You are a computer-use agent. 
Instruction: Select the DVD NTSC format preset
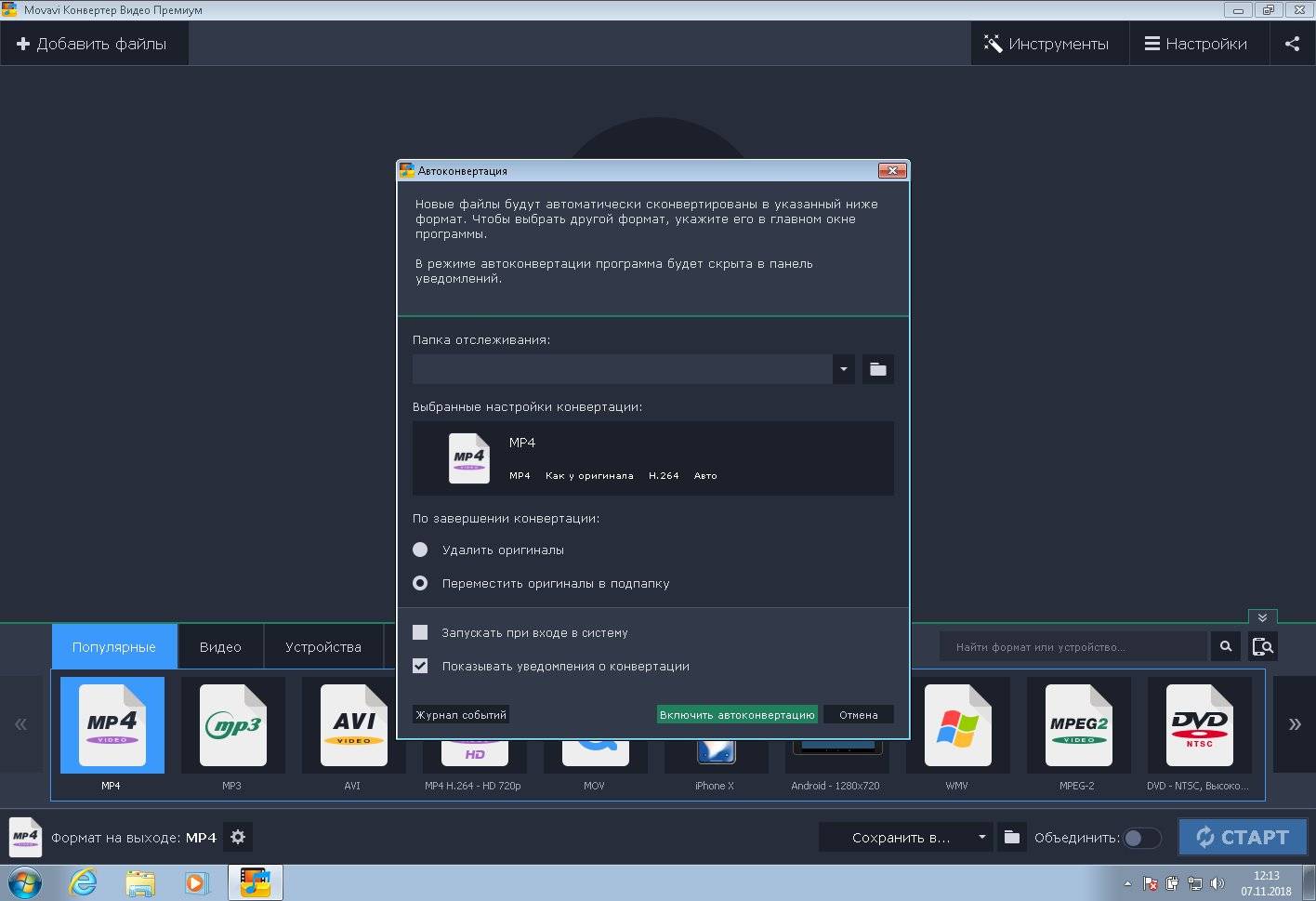[x=1199, y=726]
